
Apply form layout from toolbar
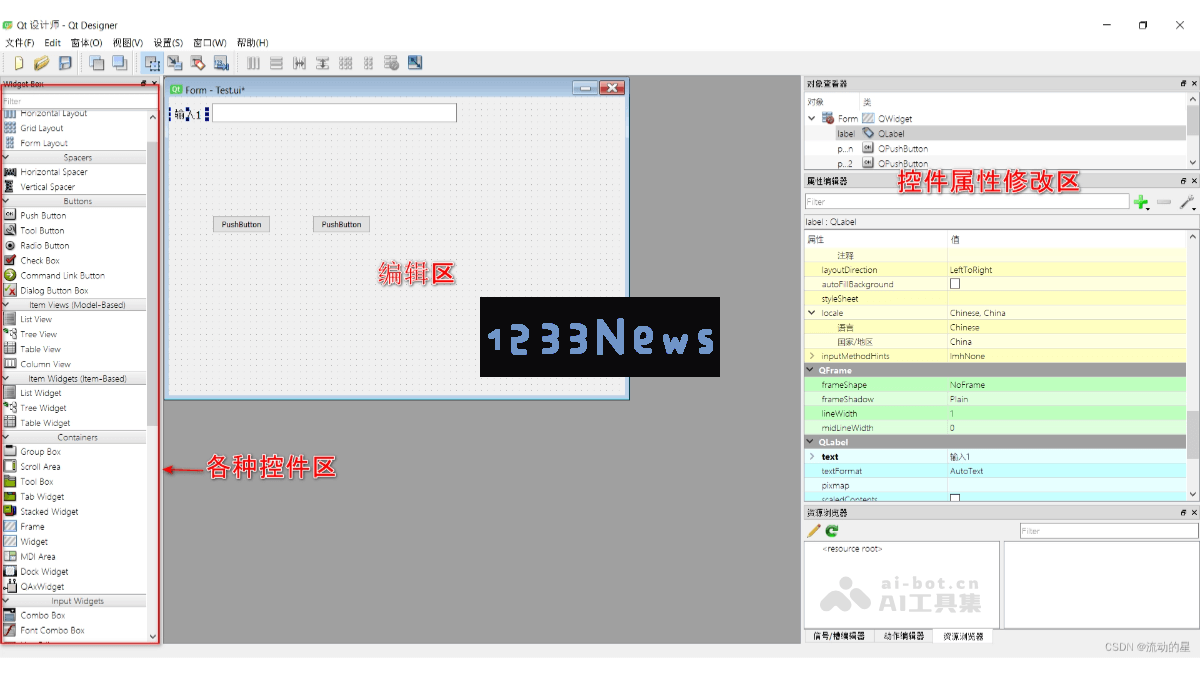coord(369,63)
